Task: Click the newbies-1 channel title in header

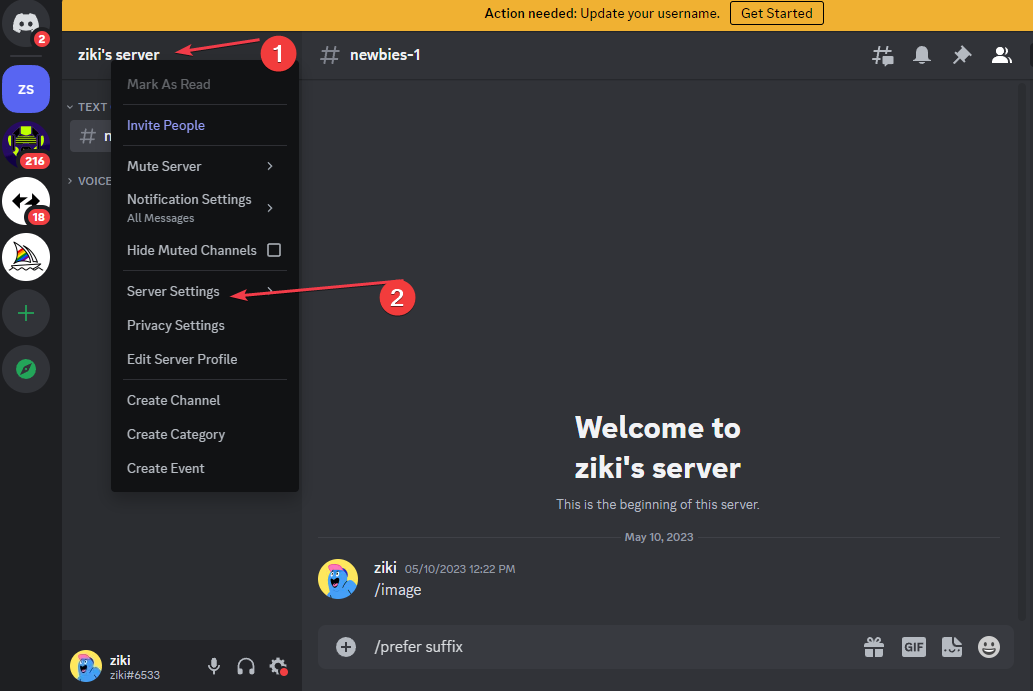Action: tap(385, 55)
